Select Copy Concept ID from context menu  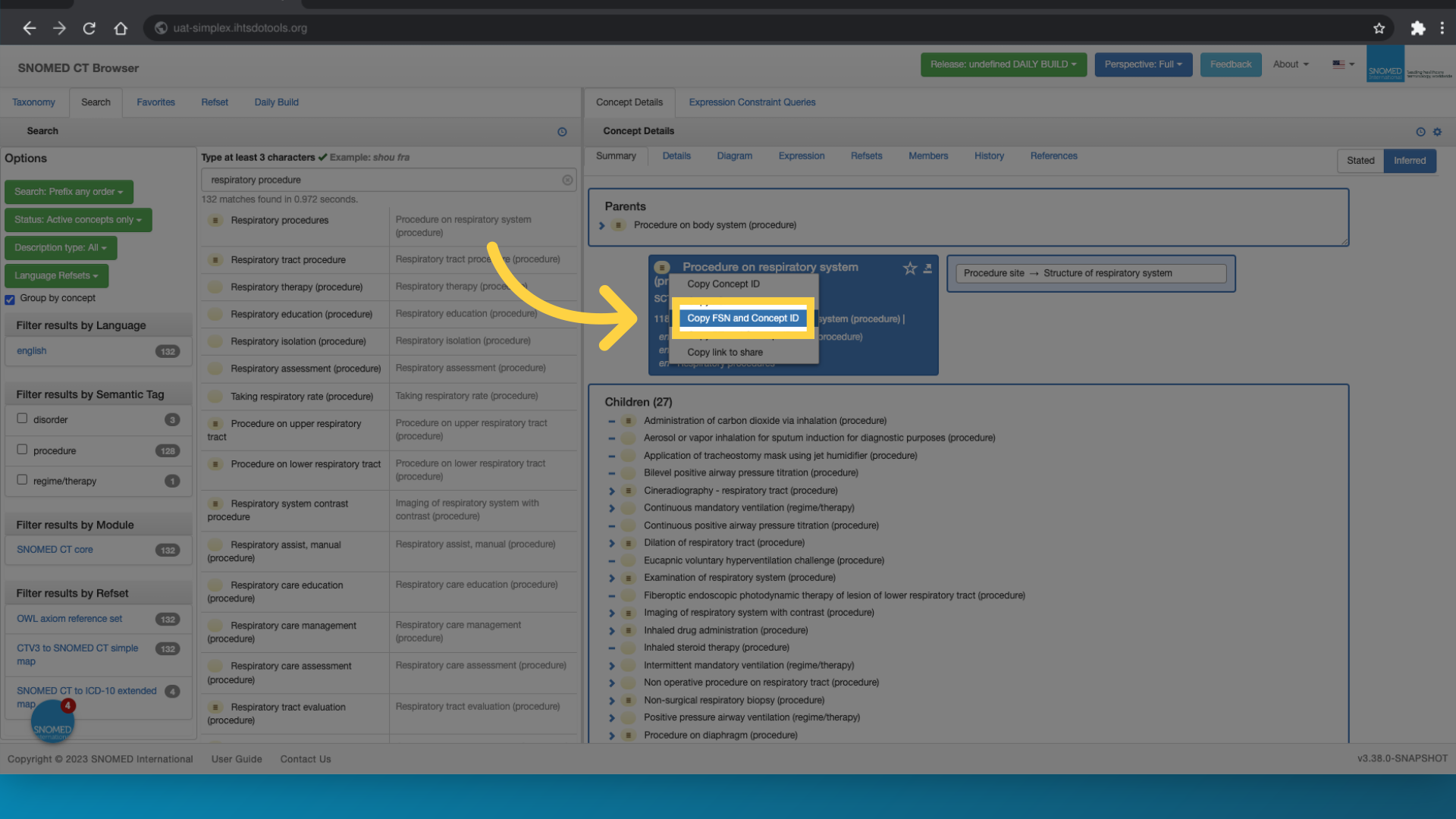tap(723, 284)
